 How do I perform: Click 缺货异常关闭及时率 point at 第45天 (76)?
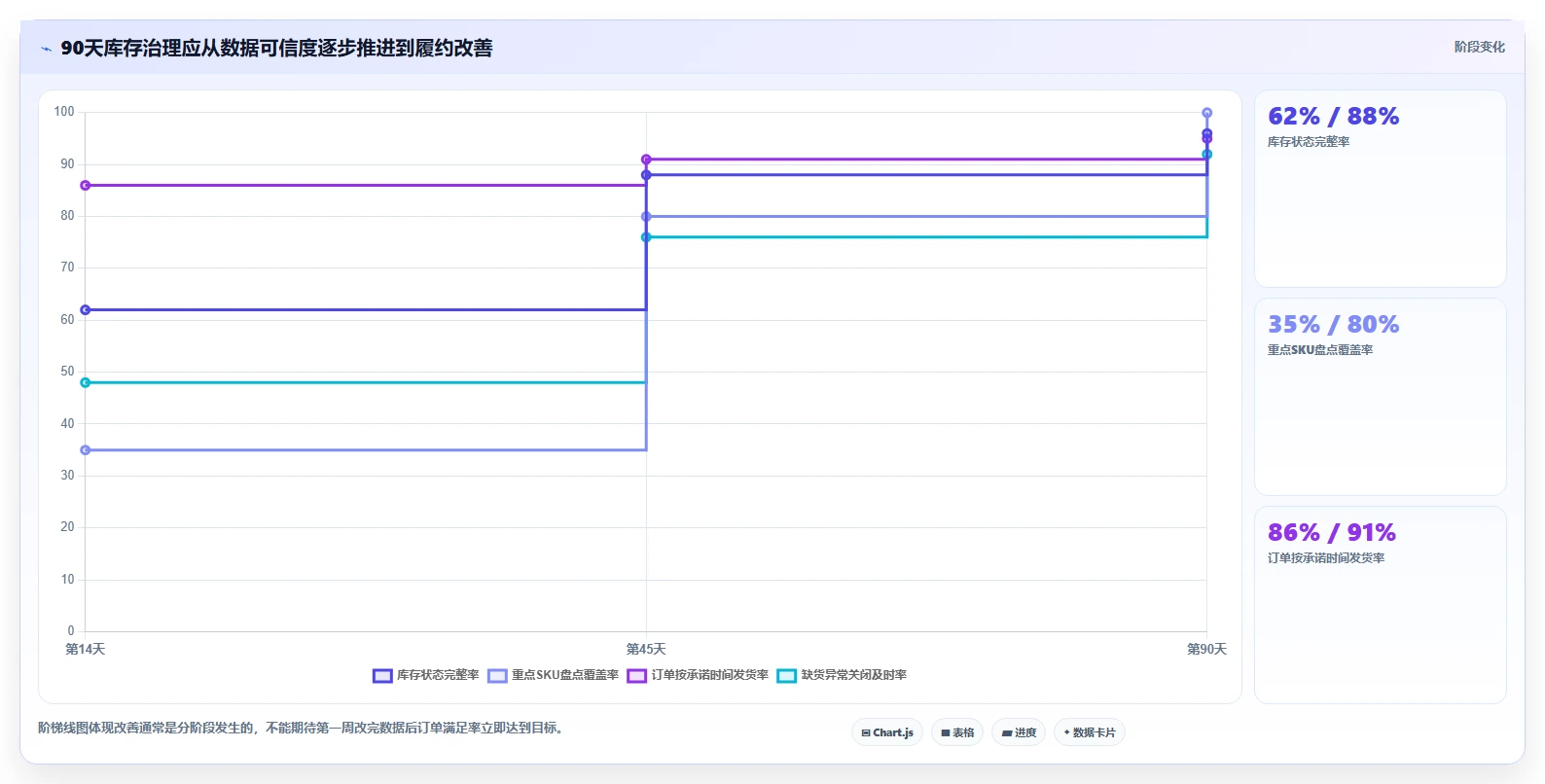(x=646, y=237)
